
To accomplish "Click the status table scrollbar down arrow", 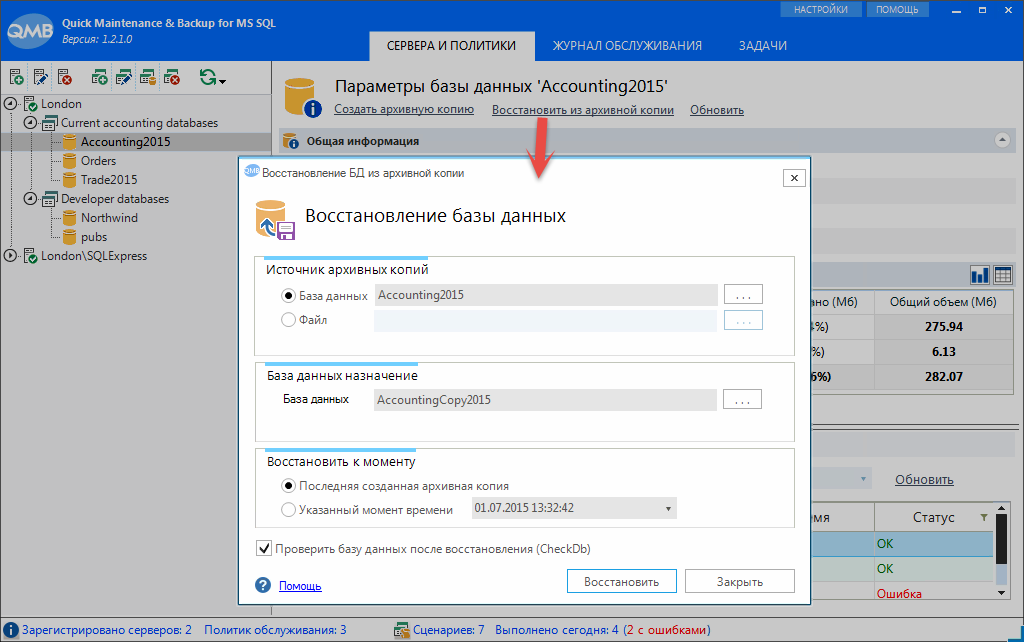I will (1002, 592).
